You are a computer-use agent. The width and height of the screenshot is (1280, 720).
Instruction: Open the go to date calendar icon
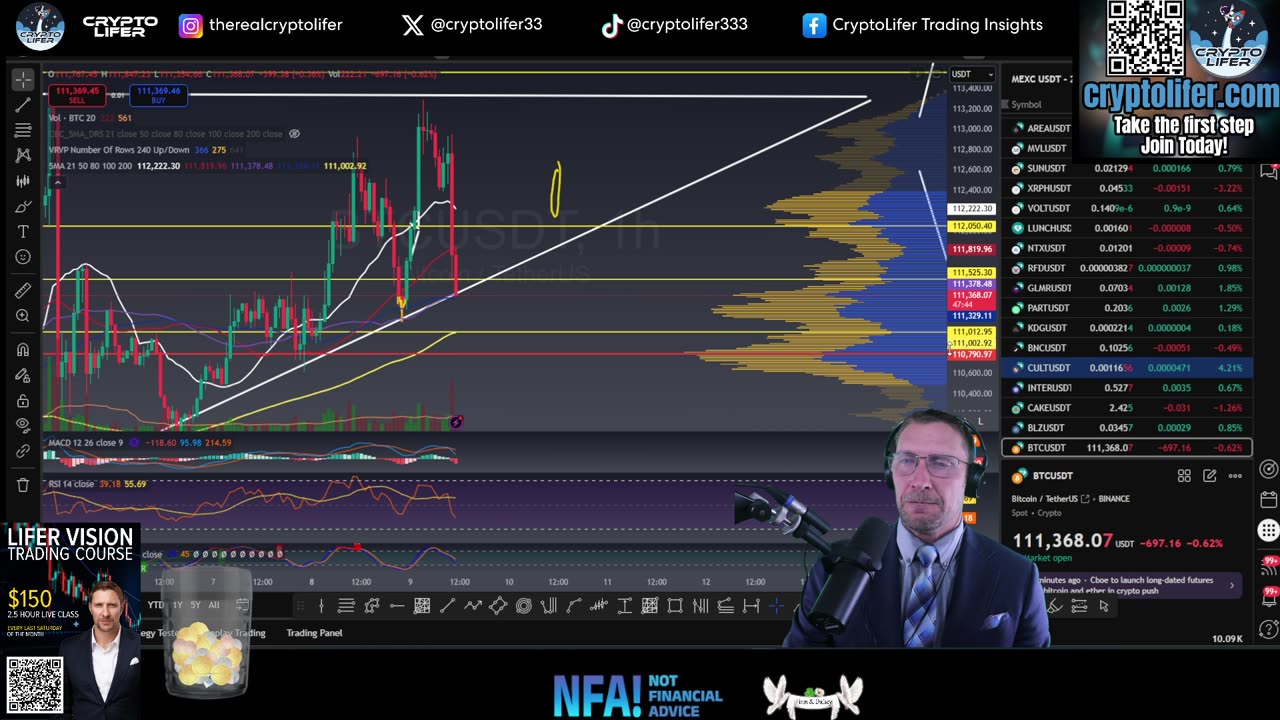coord(242,604)
